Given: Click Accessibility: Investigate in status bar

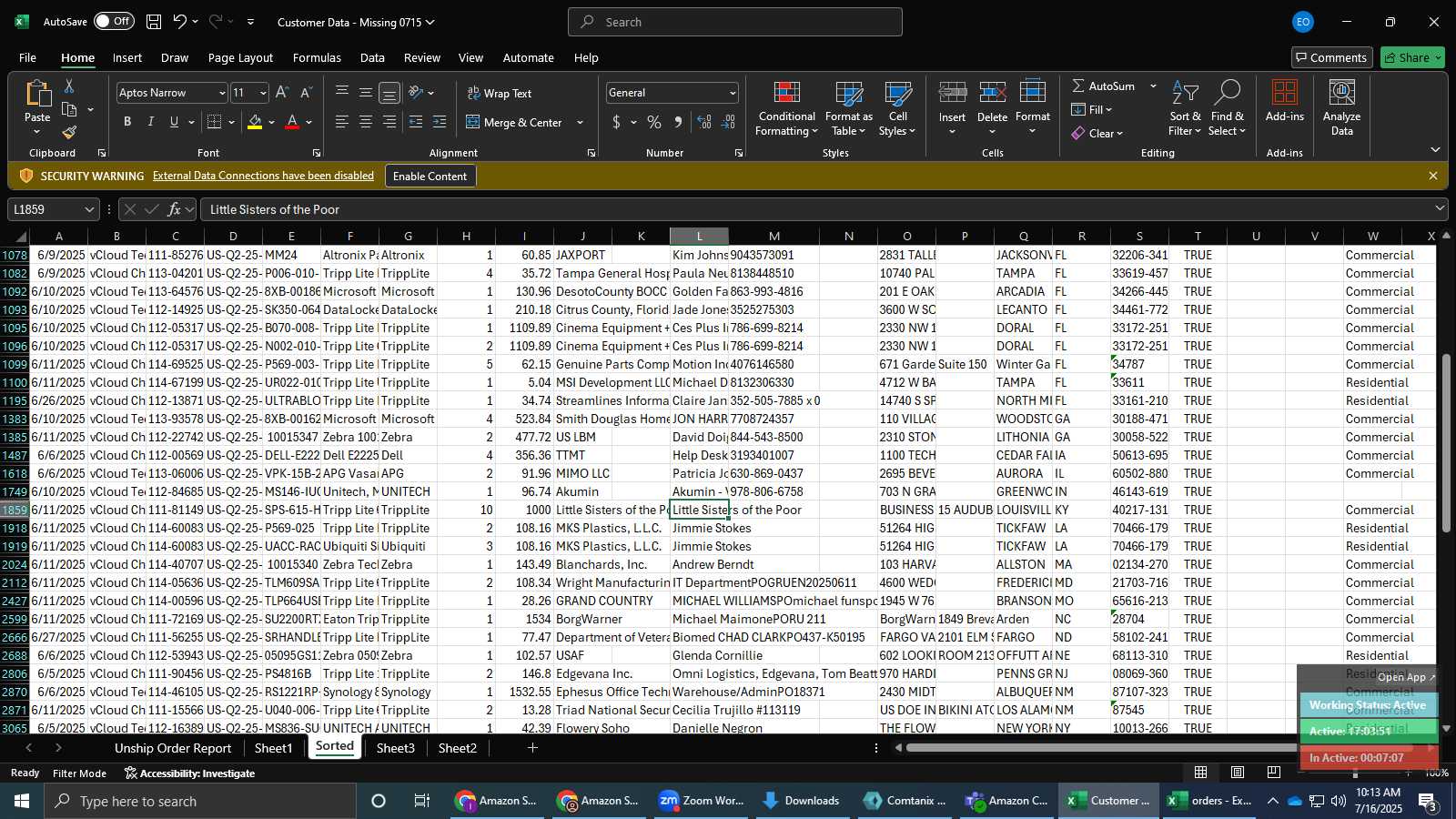Looking at the screenshot, I should coord(189,773).
